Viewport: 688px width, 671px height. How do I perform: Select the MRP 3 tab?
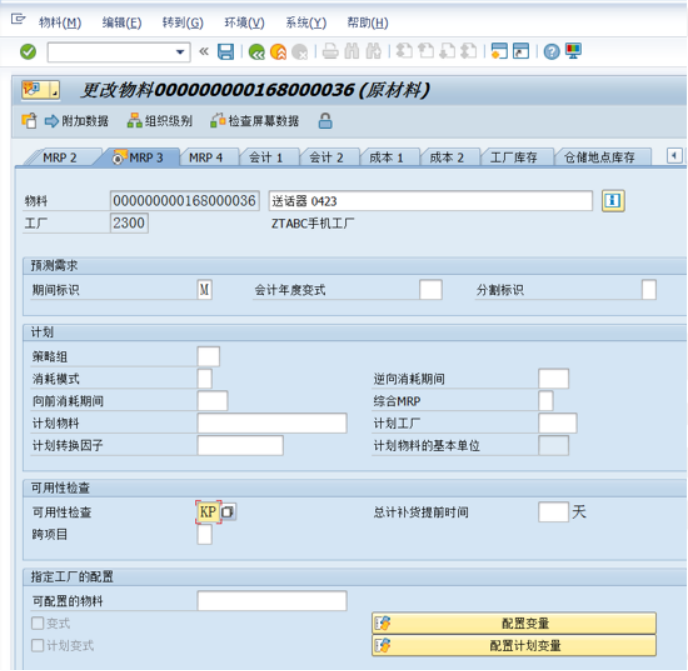pos(138,158)
